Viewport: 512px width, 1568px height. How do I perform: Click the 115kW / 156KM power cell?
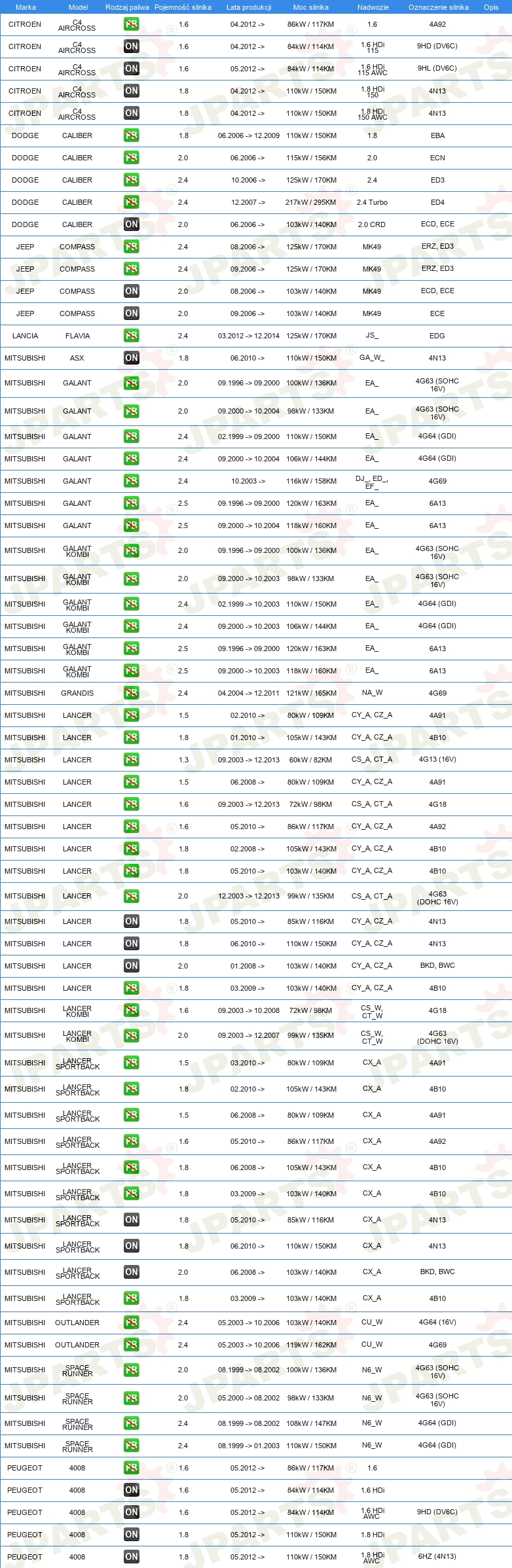[311, 158]
